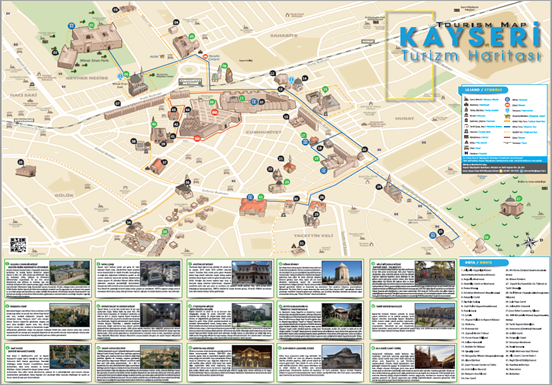The image size is (552, 385).
Task: Click the large red-roofed building on the map
Action: click(x=253, y=207)
